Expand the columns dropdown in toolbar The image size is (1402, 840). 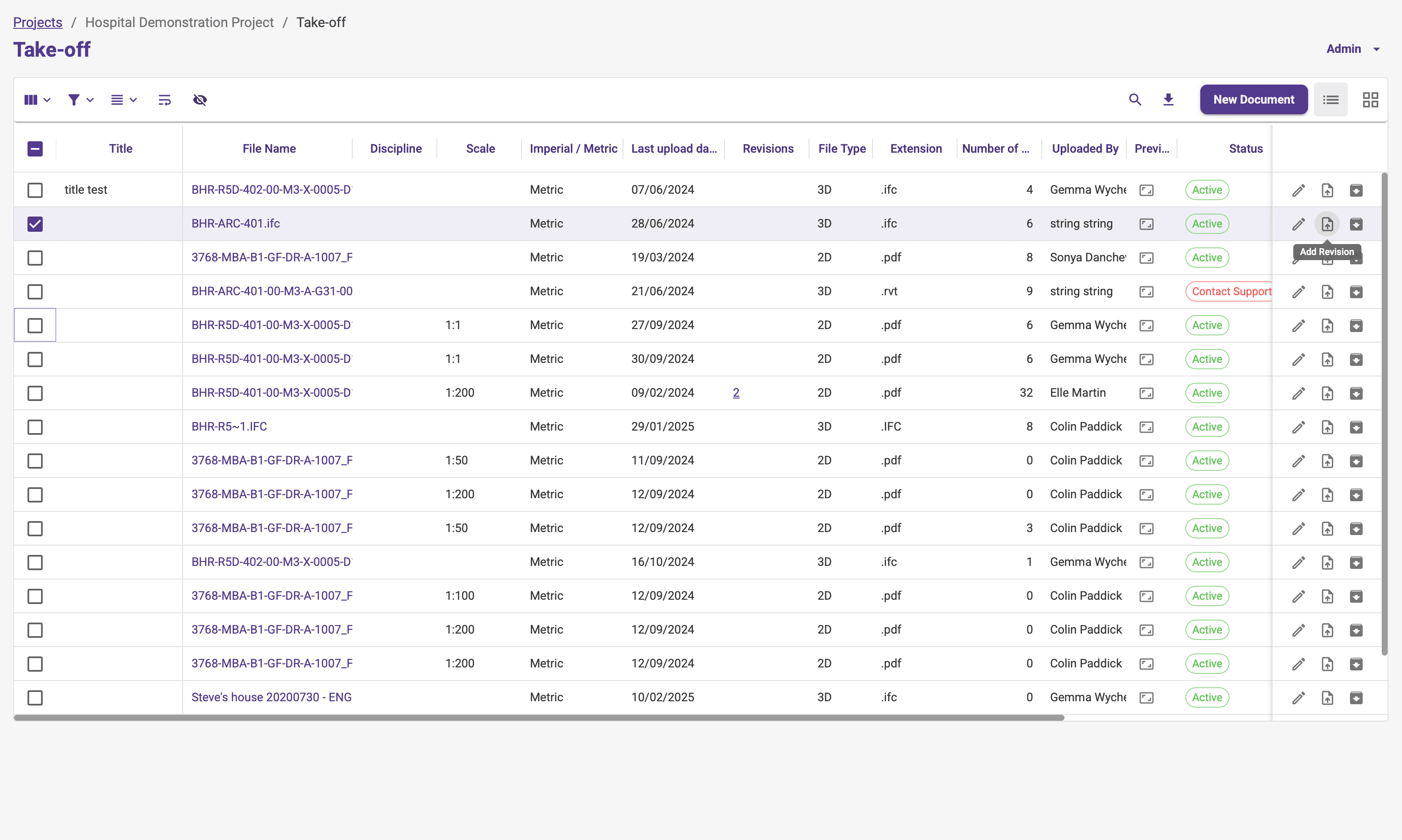(x=37, y=100)
